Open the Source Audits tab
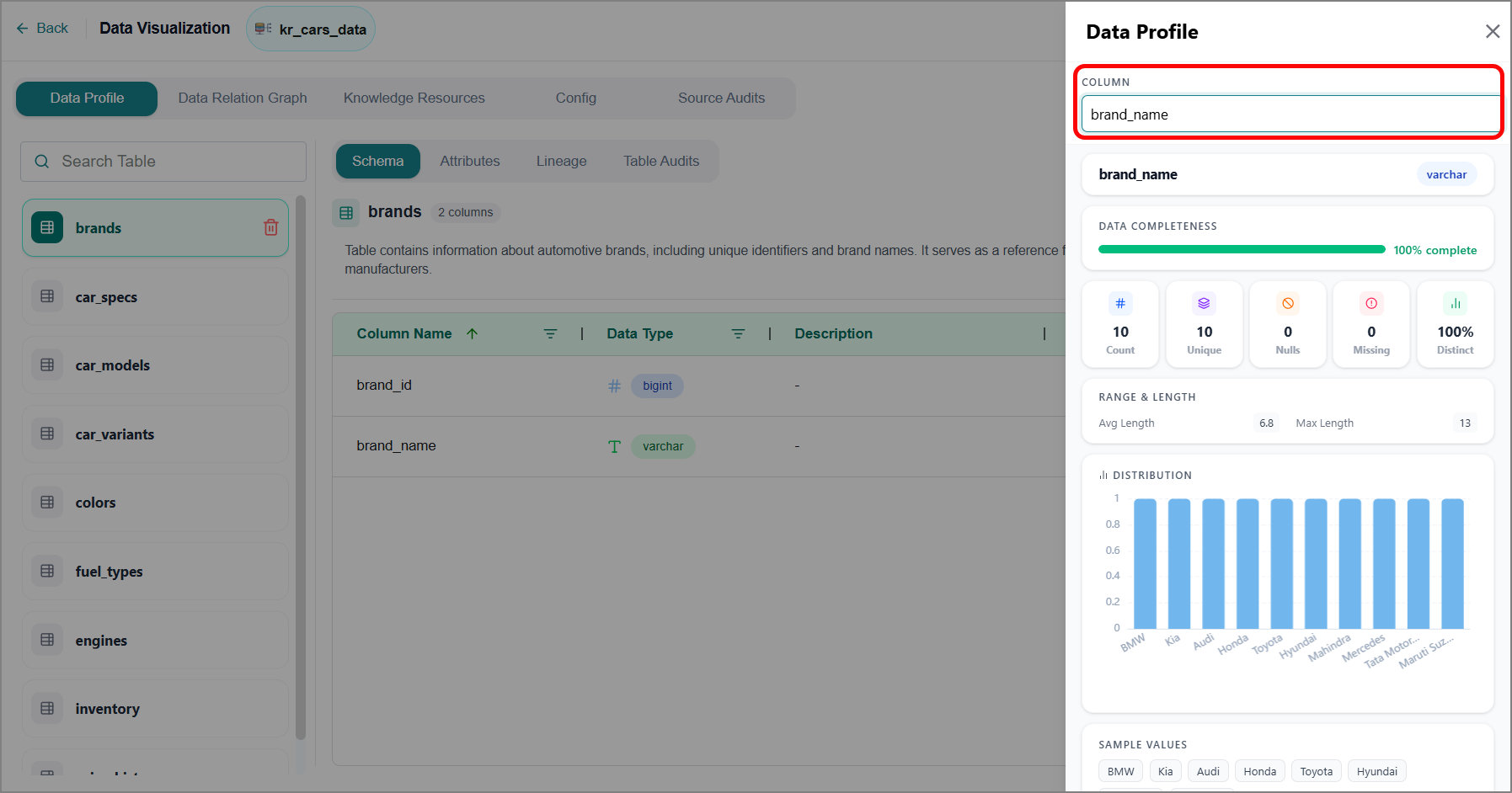 722,98
